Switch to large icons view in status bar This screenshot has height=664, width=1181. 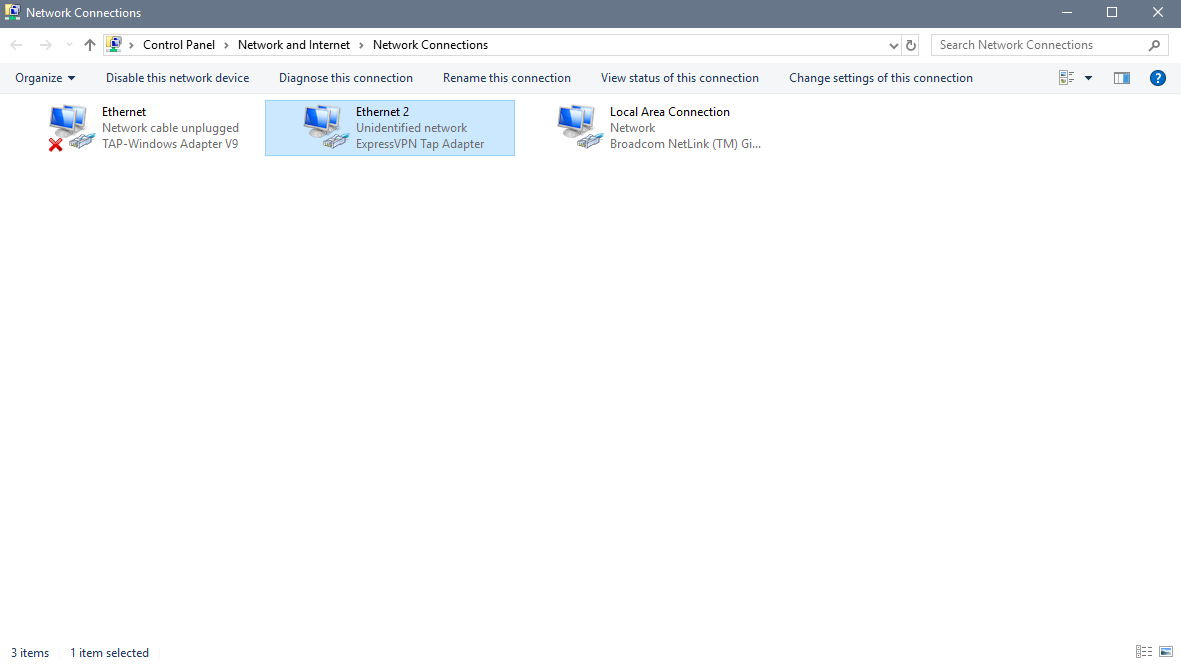click(1166, 652)
